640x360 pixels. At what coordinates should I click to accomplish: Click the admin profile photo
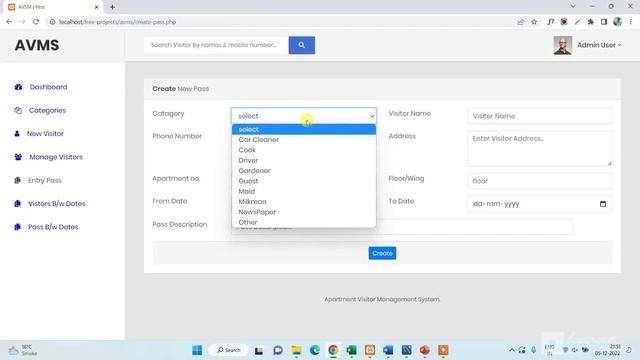pos(562,45)
